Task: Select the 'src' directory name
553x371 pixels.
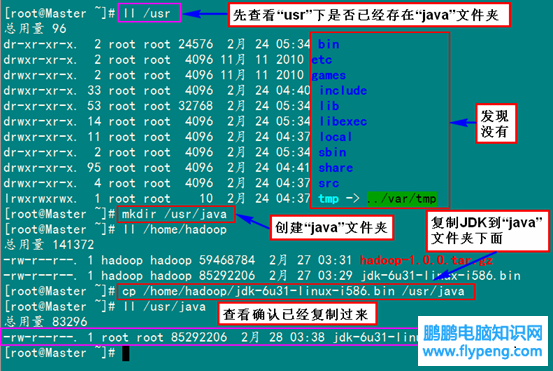Action: pos(328,183)
